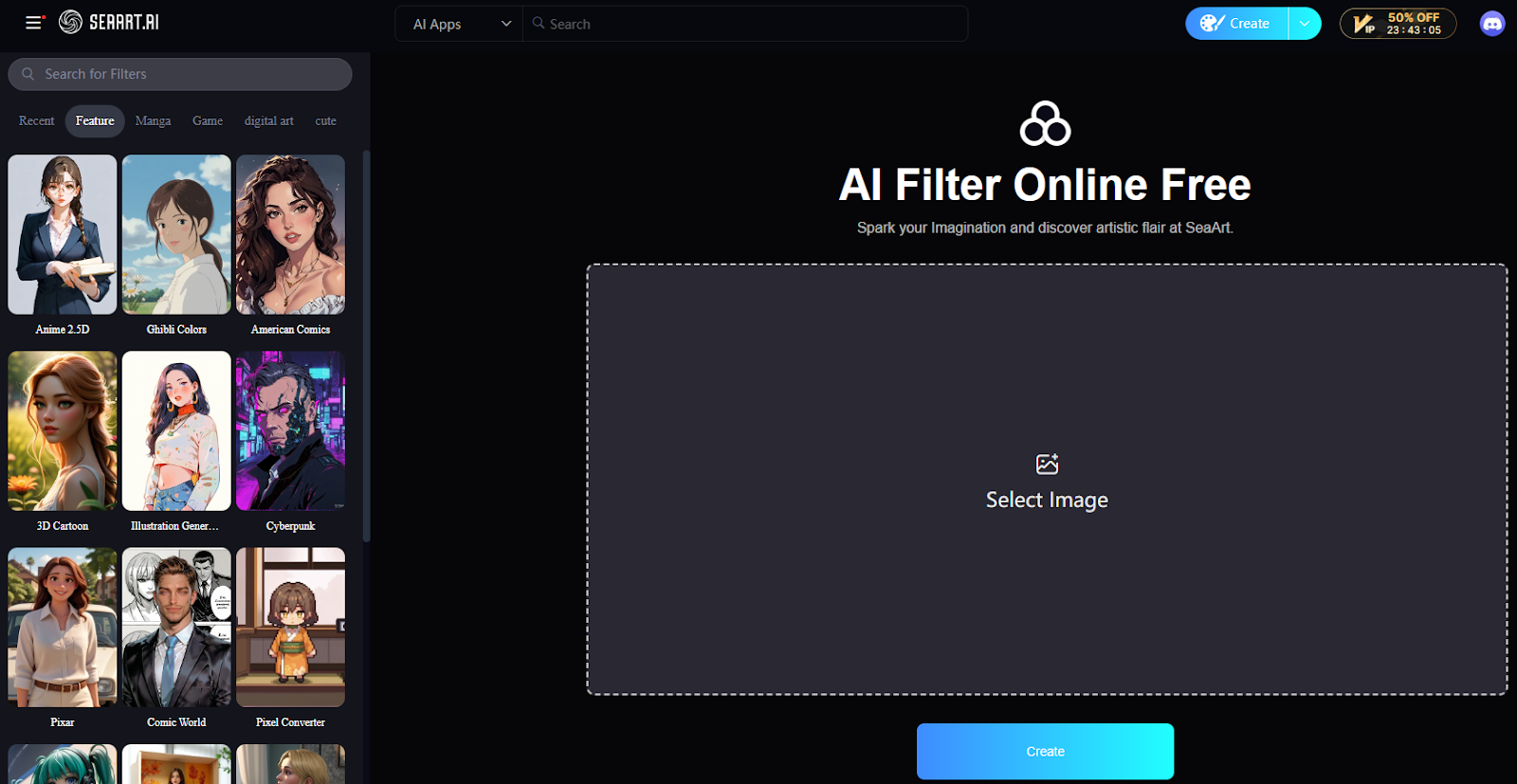1517x784 pixels.
Task: Expand the arrow beside top Create button
Action: tap(1305, 24)
